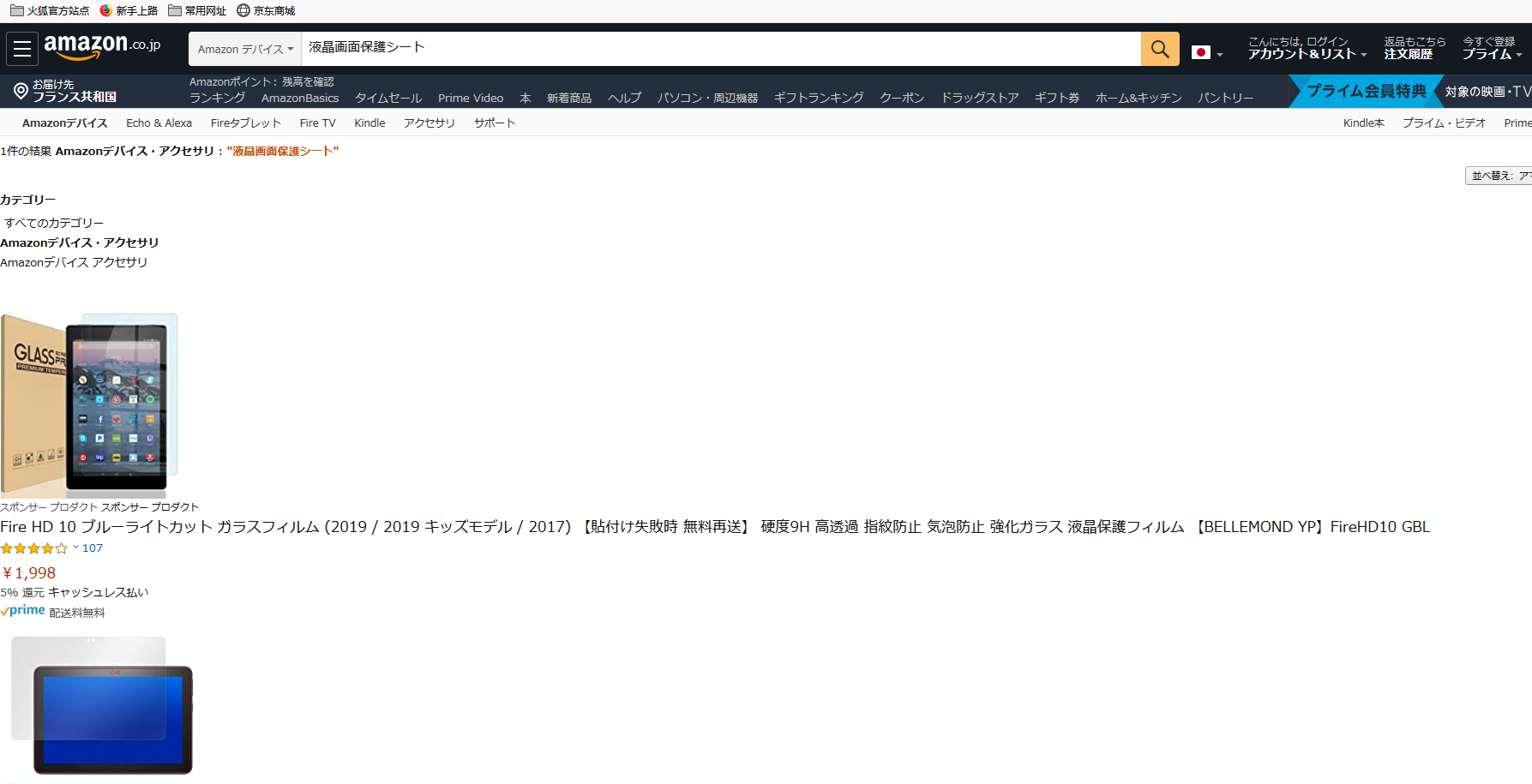The height and width of the screenshot is (784, 1532).
Task: Open パントリー in navigation
Action: (1225, 98)
